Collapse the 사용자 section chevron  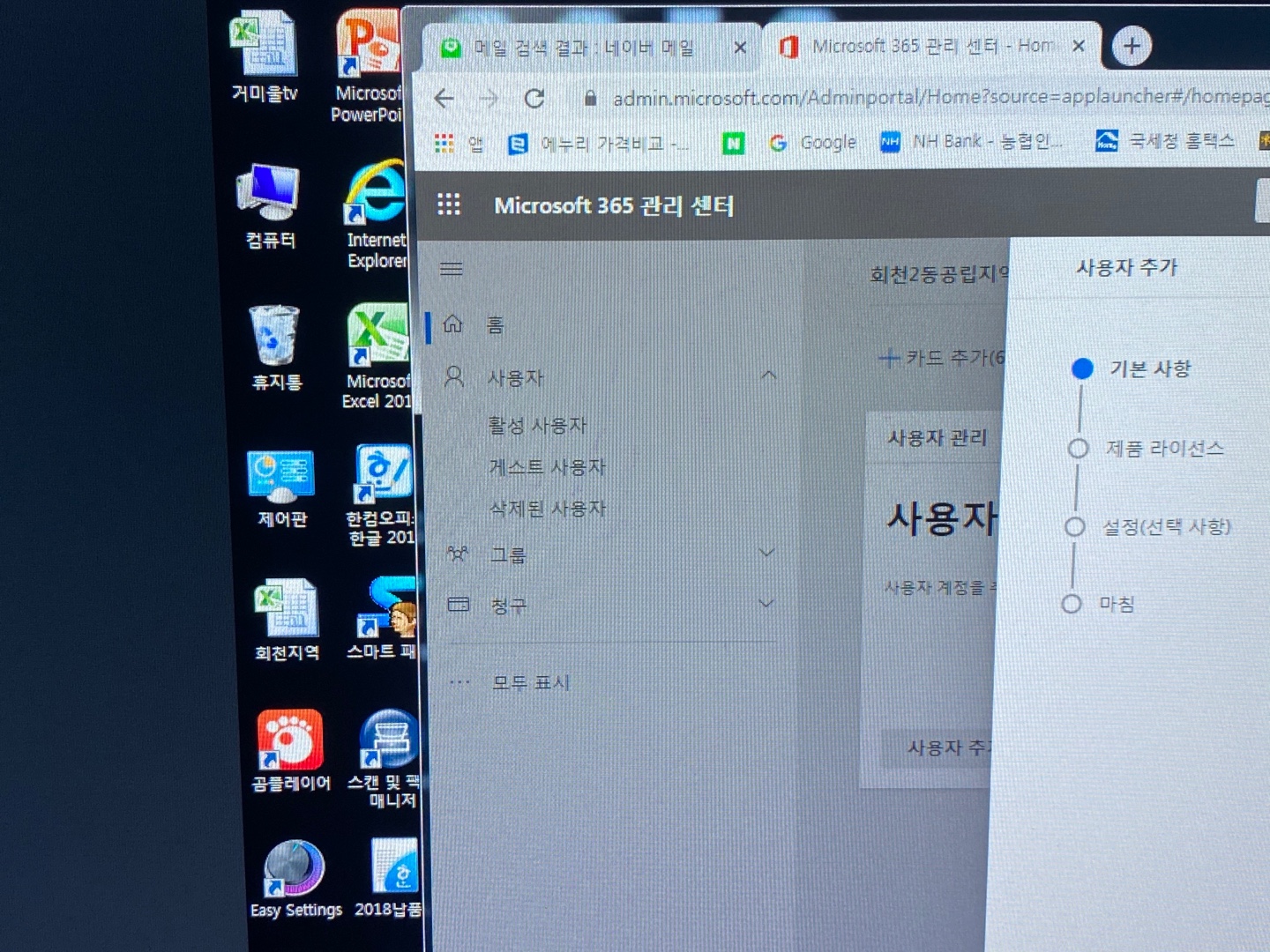769,376
